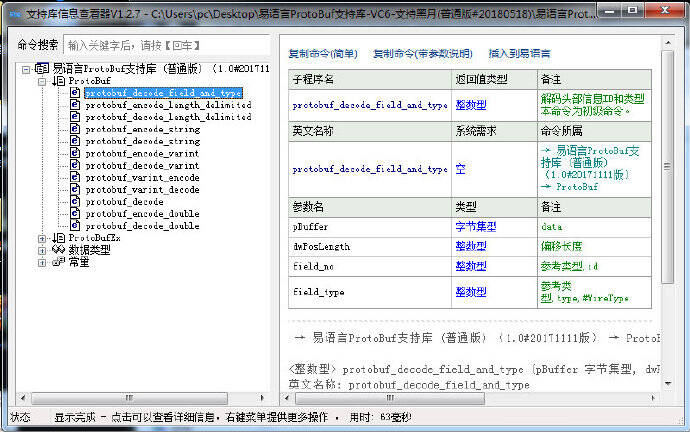690x432 pixels.
Task: Click the icon beside protobuf_decode_length_delimited
Action: click(x=75, y=117)
